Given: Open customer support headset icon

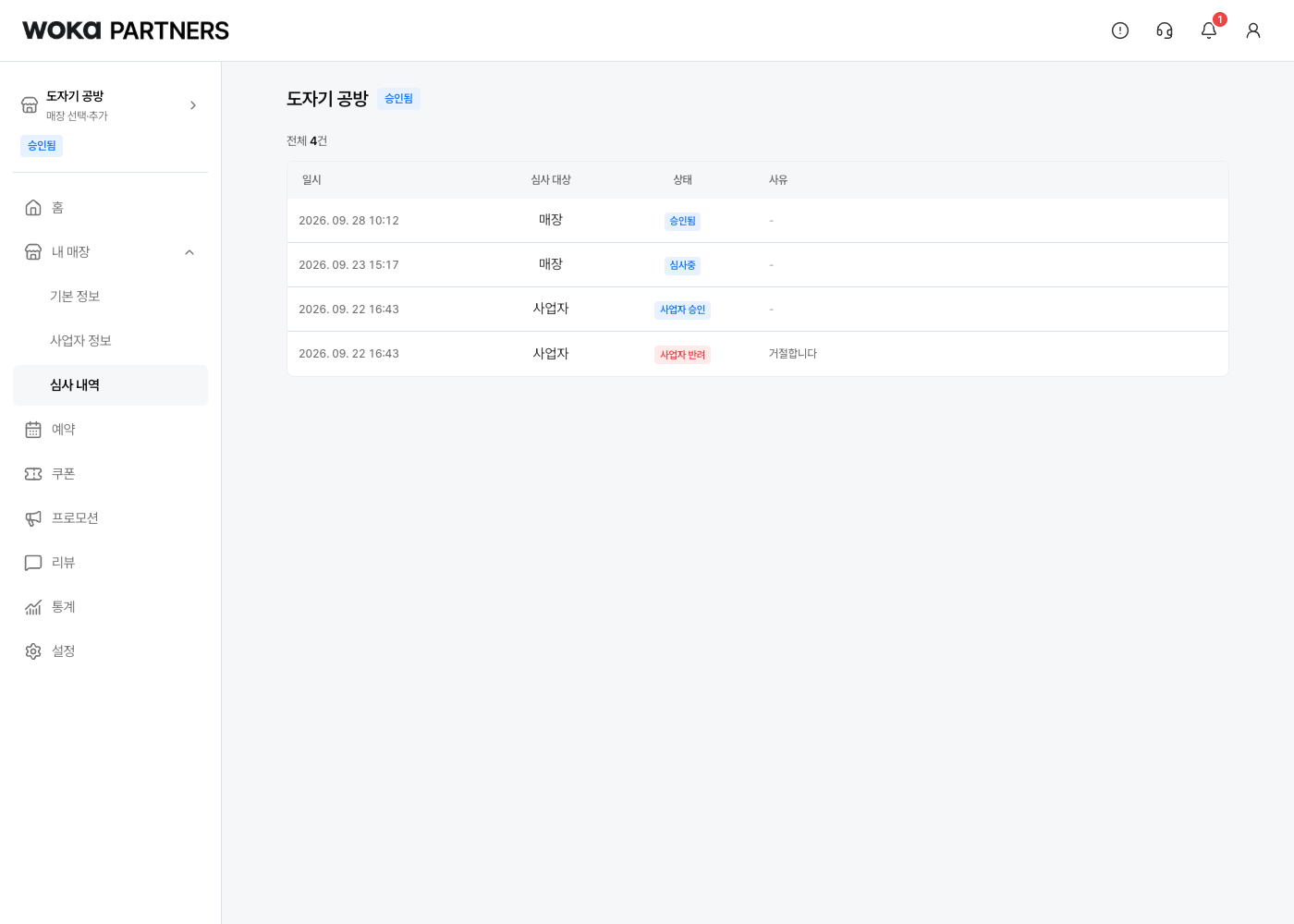Looking at the screenshot, I should pos(1165,30).
